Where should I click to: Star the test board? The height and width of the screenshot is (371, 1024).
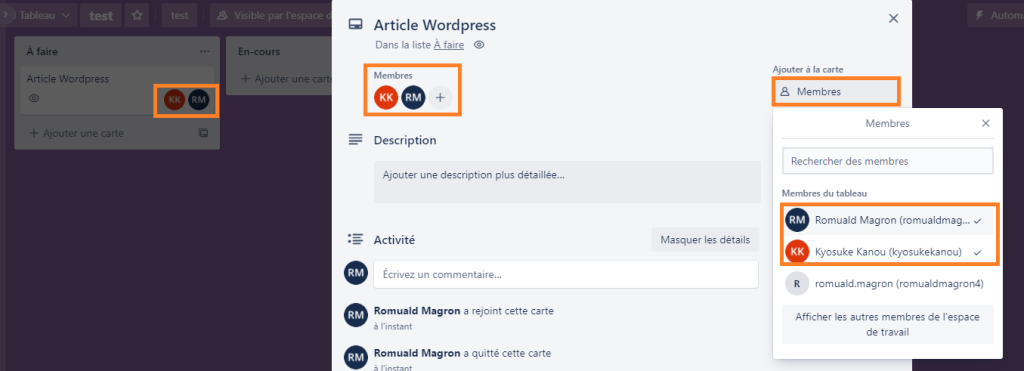click(137, 16)
